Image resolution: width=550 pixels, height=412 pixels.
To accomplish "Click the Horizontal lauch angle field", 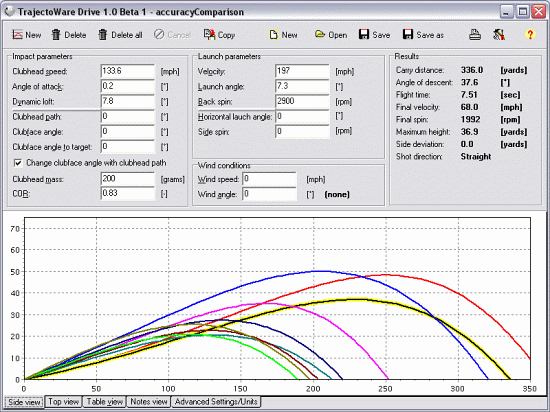I will [x=302, y=116].
